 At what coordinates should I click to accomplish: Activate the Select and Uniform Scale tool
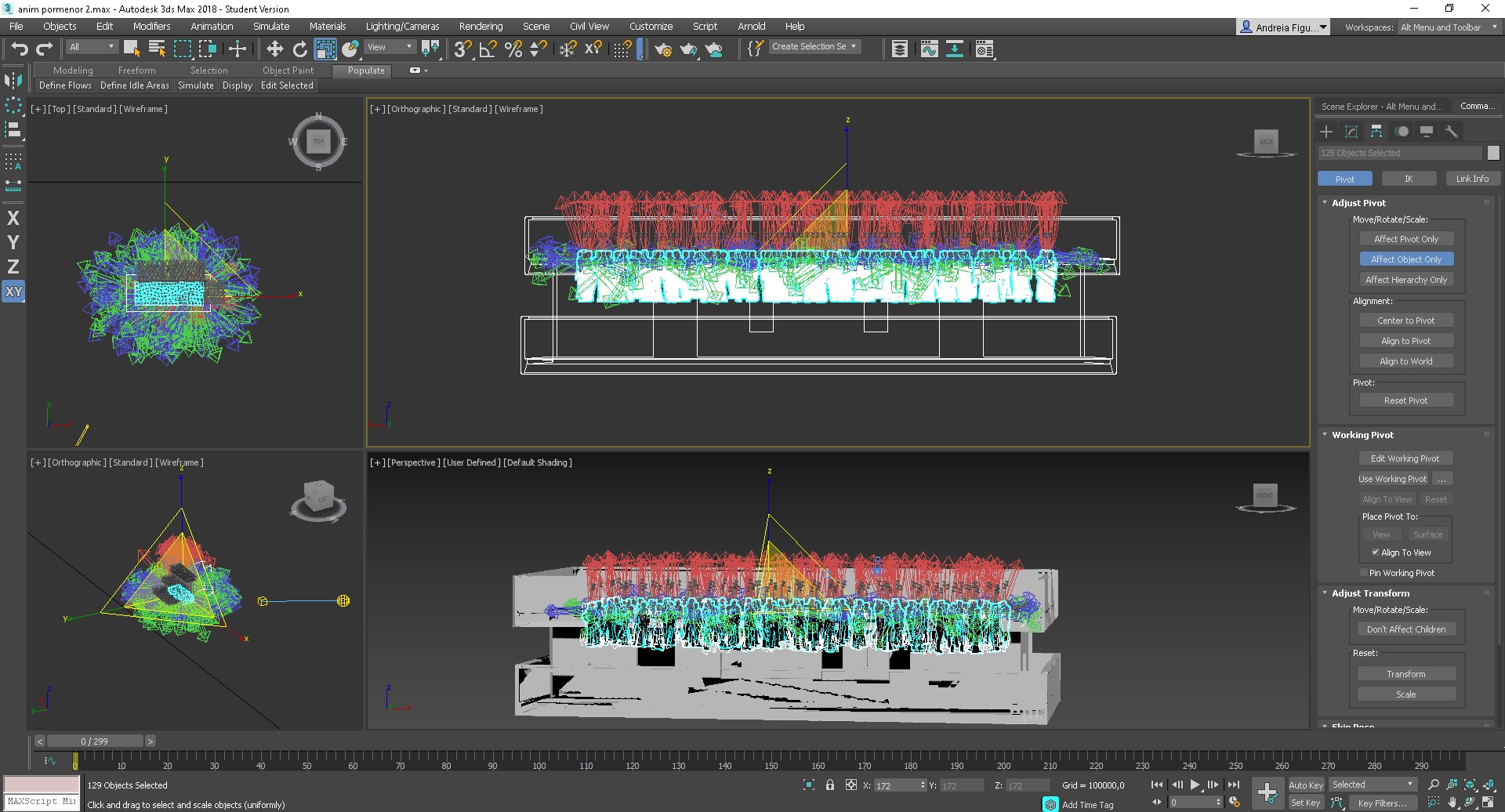[325, 49]
